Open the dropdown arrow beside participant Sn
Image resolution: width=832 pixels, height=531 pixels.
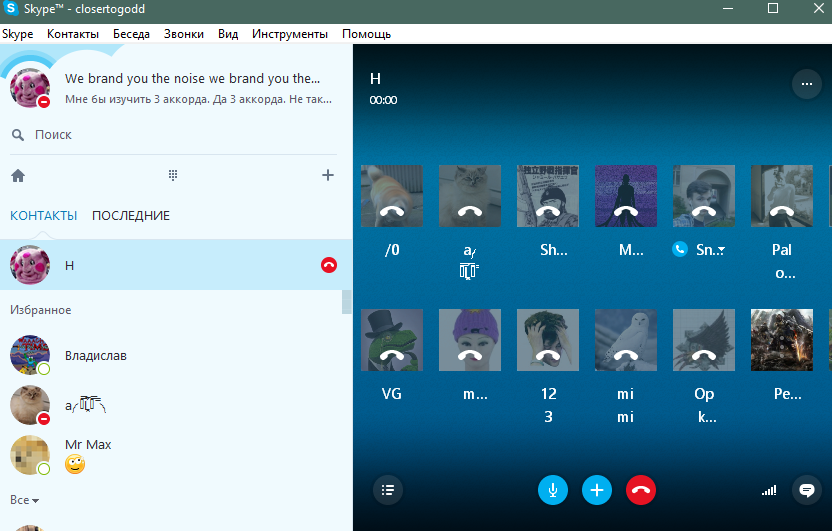click(720, 251)
